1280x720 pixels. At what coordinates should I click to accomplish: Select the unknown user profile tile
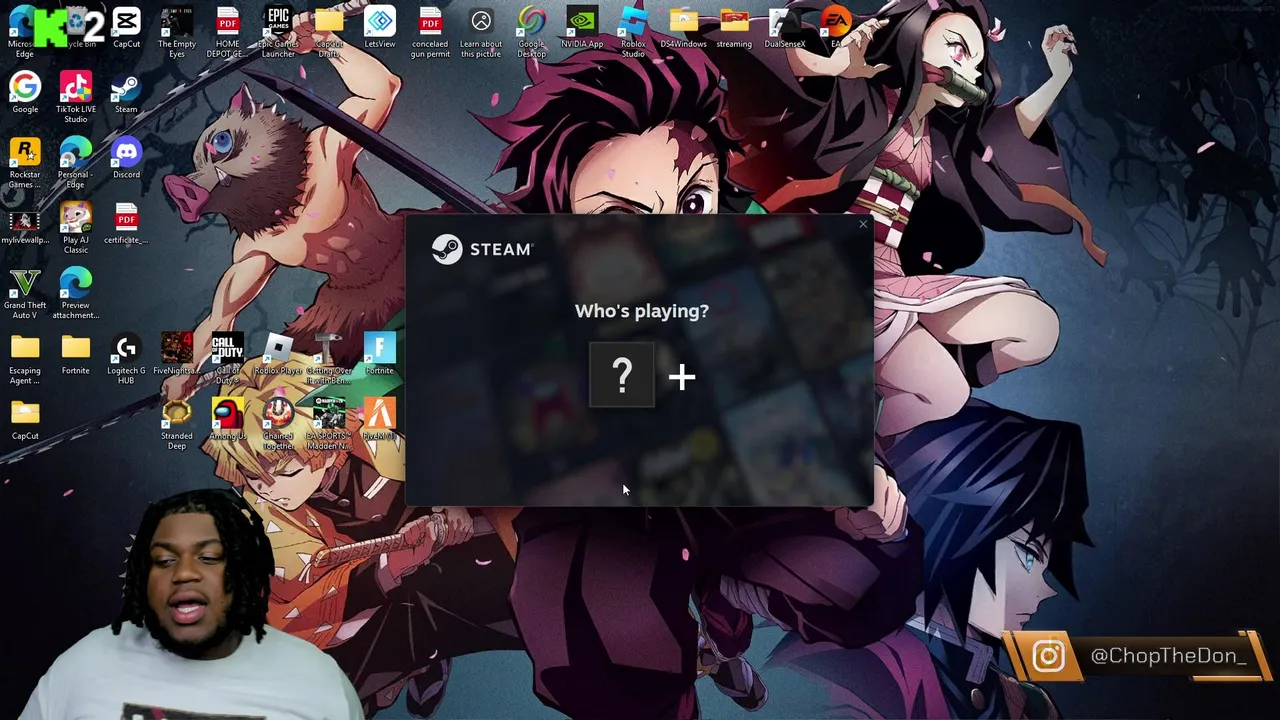pos(622,375)
